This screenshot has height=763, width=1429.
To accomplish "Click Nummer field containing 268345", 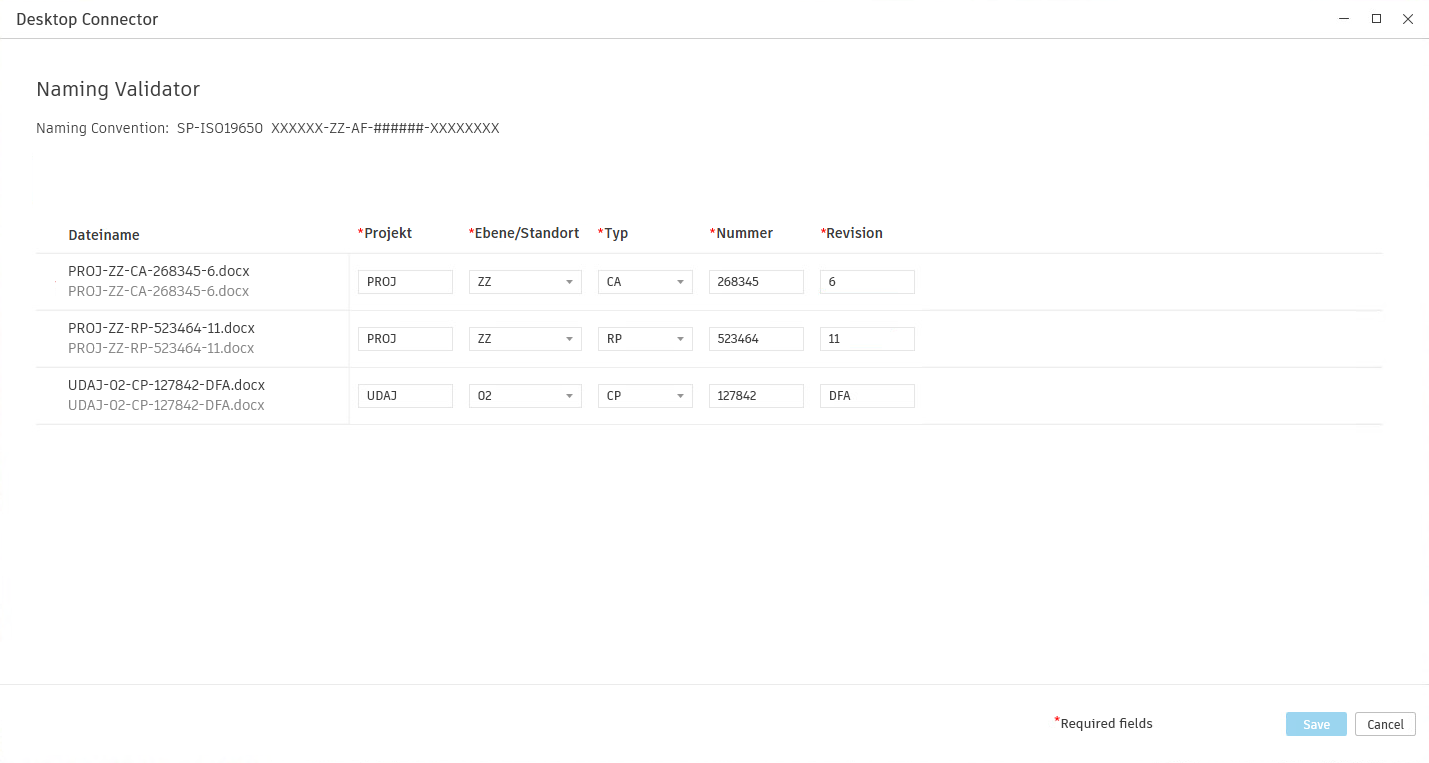I will point(756,282).
